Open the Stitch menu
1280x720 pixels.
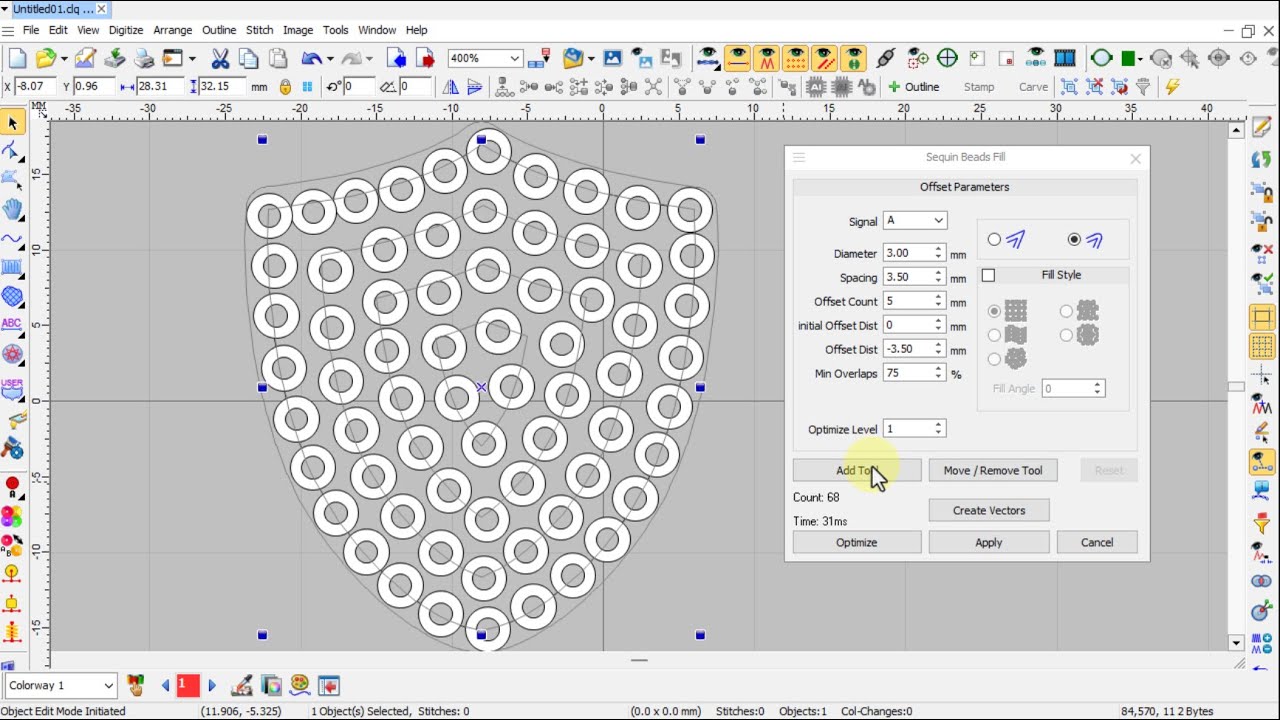pyautogui.click(x=259, y=30)
